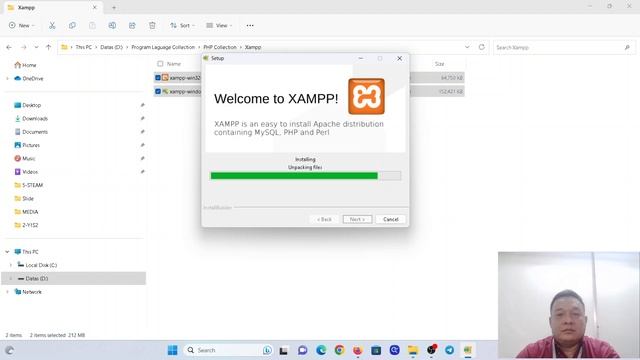This screenshot has height=360, width=640.
Task: Open Task View from taskbar
Action: [x=284, y=350]
